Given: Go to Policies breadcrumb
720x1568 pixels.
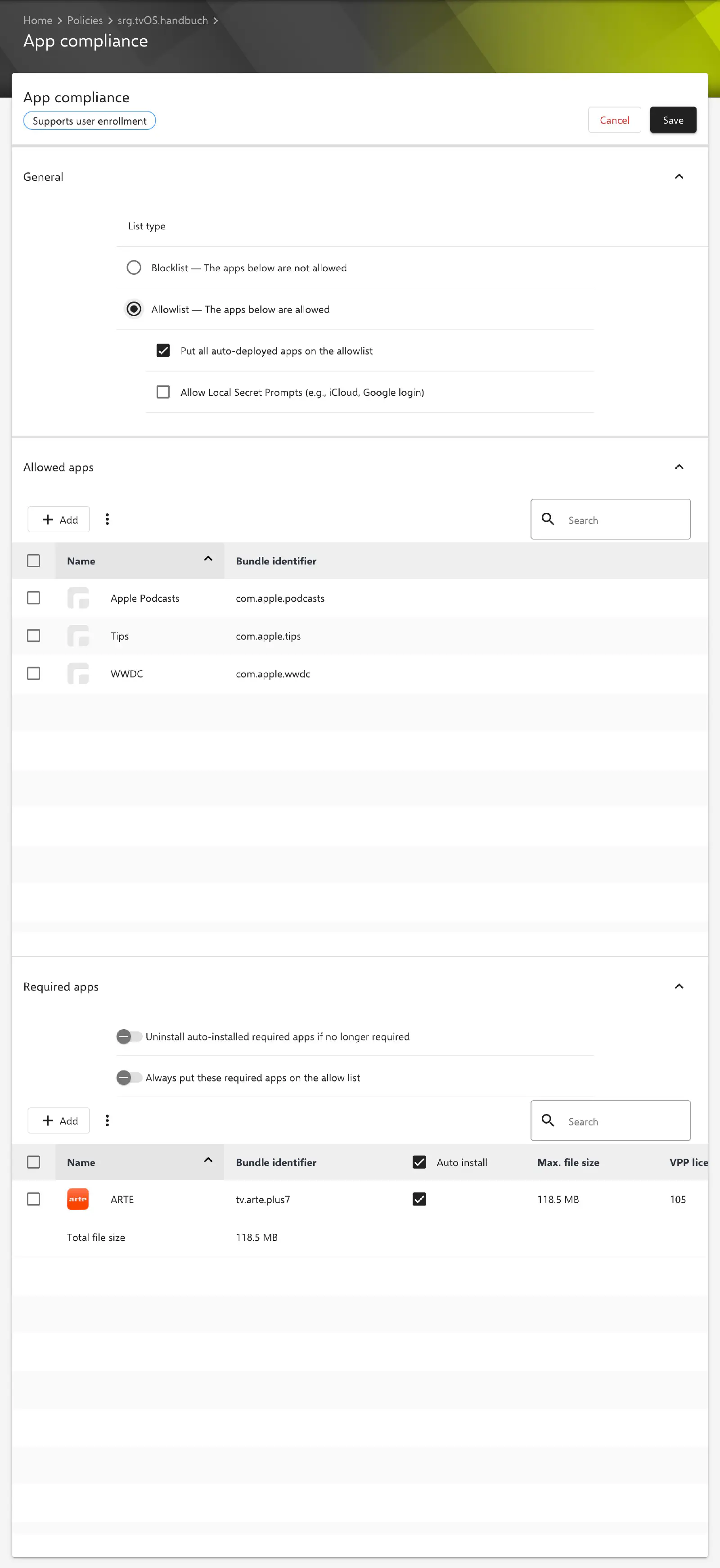Looking at the screenshot, I should pyautogui.click(x=85, y=20).
